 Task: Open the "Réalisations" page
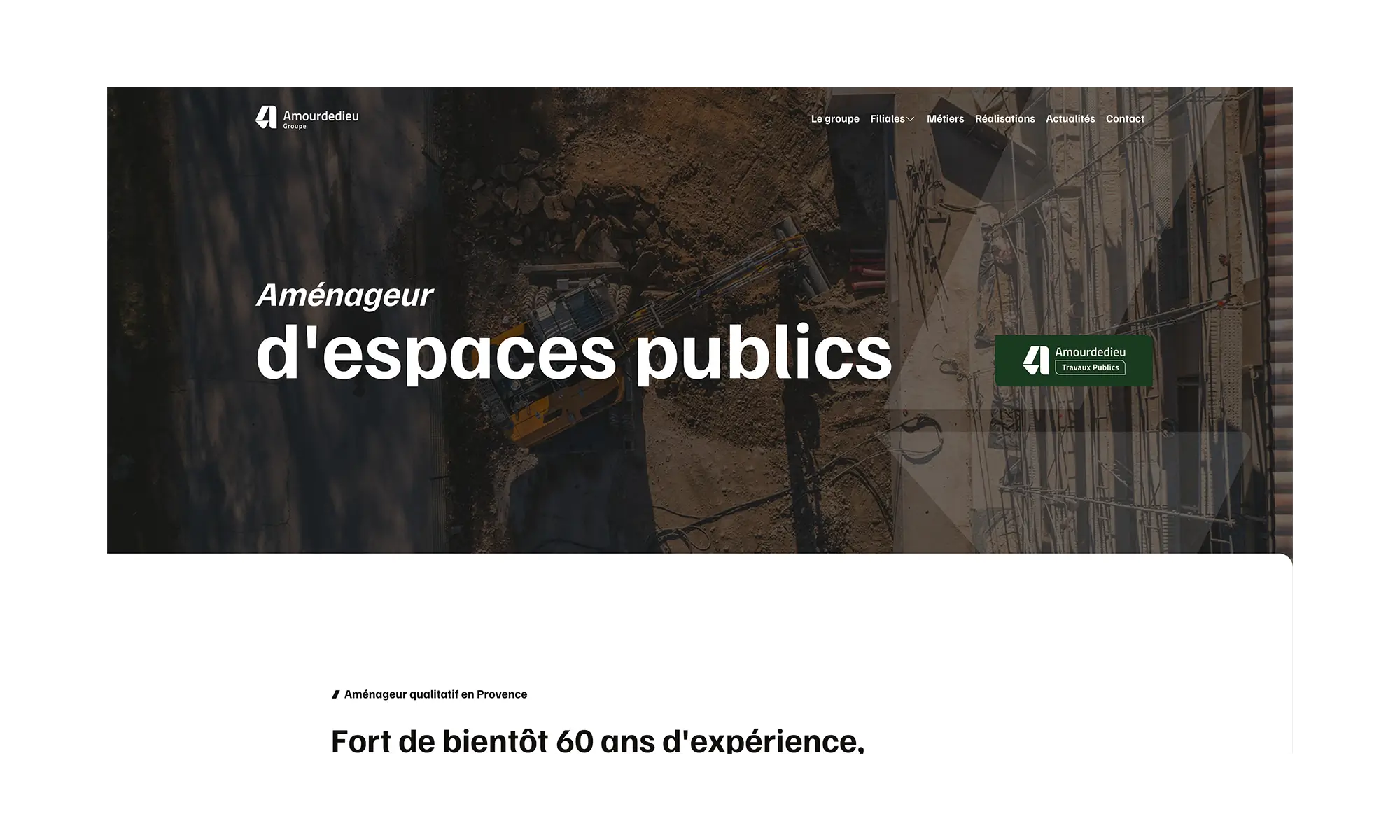click(1004, 118)
